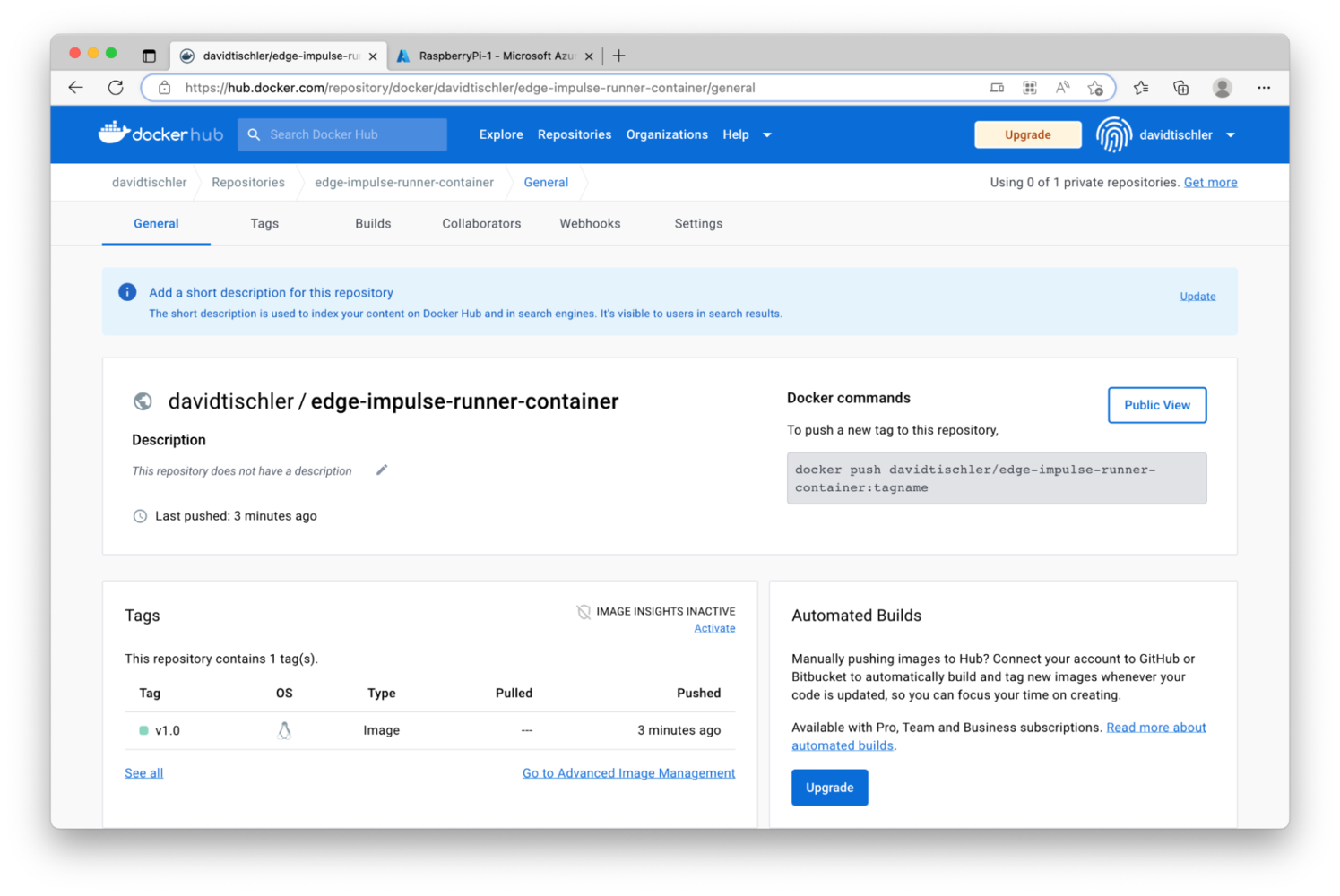The width and height of the screenshot is (1340, 896).
Task: Switch to the RaspberryPi-1 Microsoft Azure tab
Action: tap(496, 56)
